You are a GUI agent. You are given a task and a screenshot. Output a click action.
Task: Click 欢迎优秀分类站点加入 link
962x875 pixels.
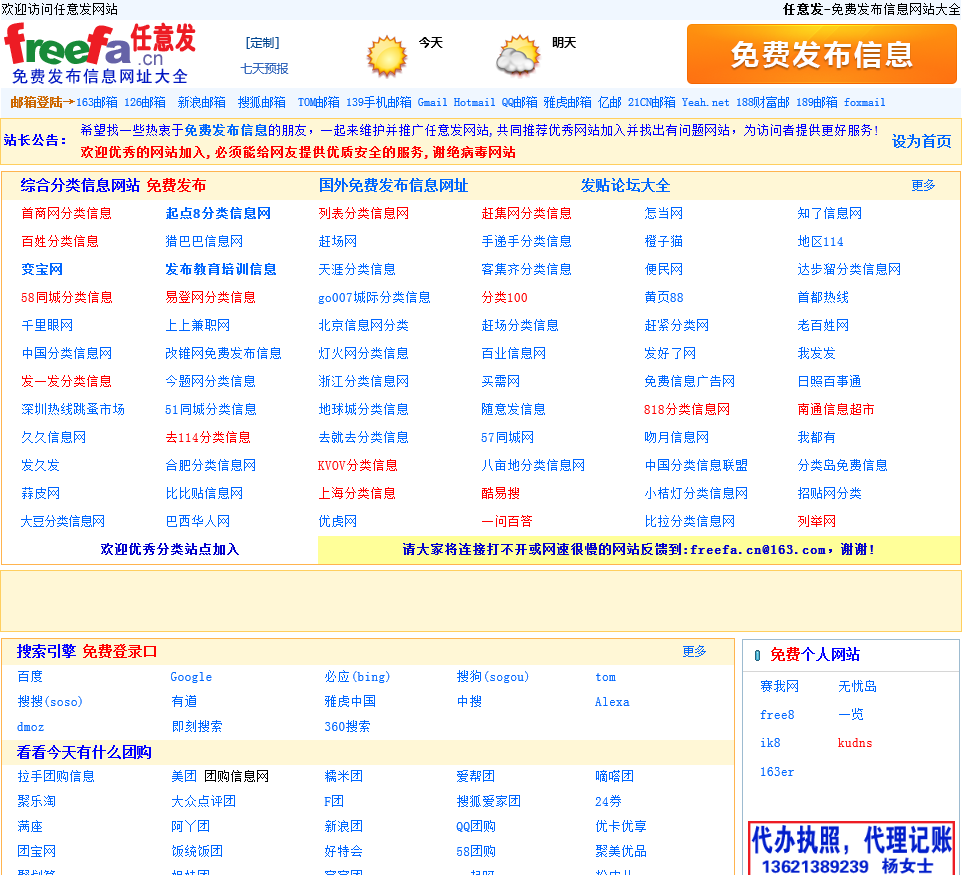(170, 550)
